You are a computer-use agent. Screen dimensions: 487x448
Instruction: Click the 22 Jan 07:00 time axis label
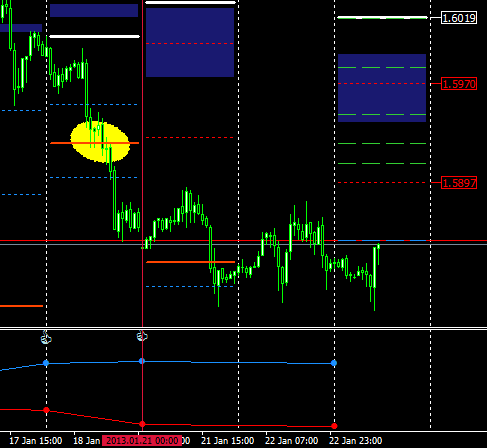292,441
